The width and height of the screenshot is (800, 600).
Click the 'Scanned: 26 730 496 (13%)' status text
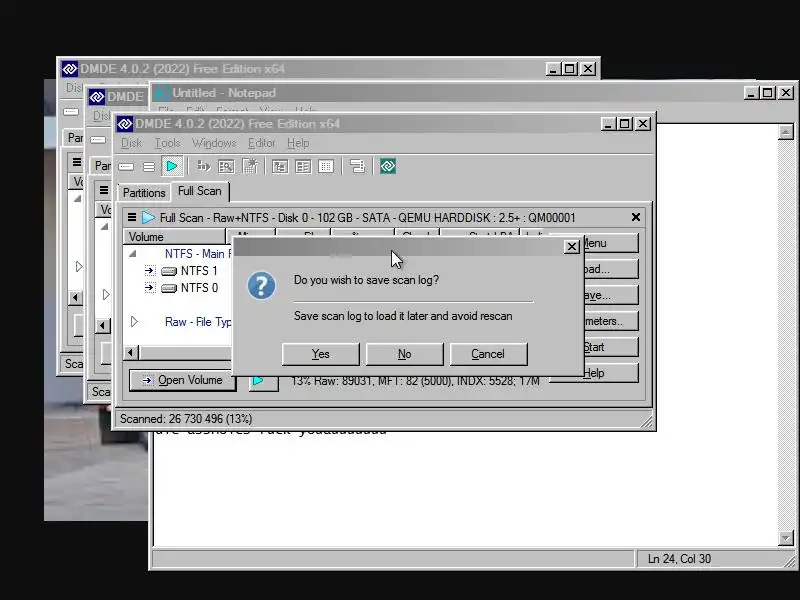pyautogui.click(x=186, y=419)
